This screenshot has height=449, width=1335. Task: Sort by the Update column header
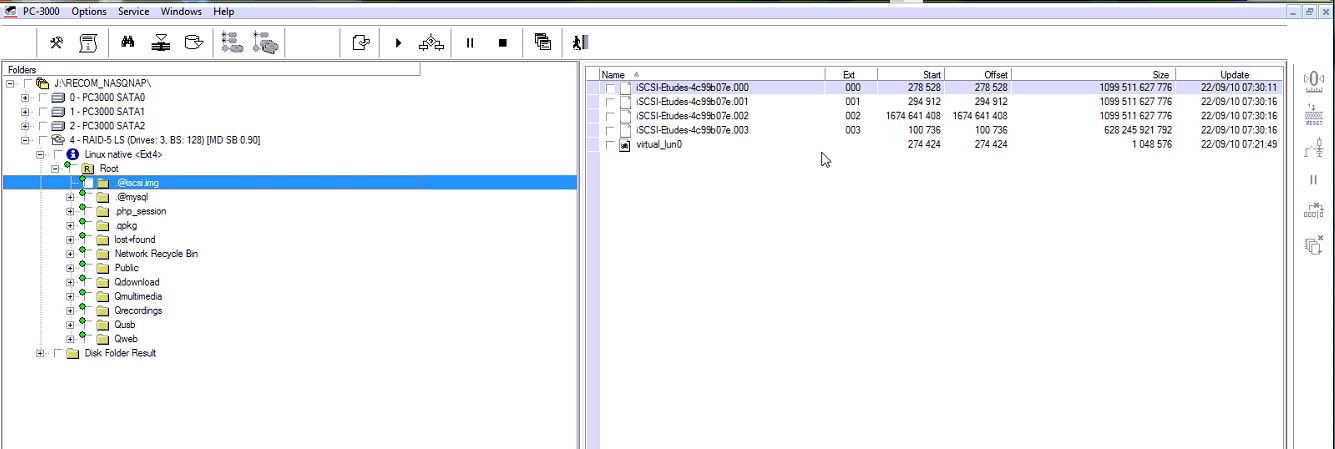[1229, 74]
